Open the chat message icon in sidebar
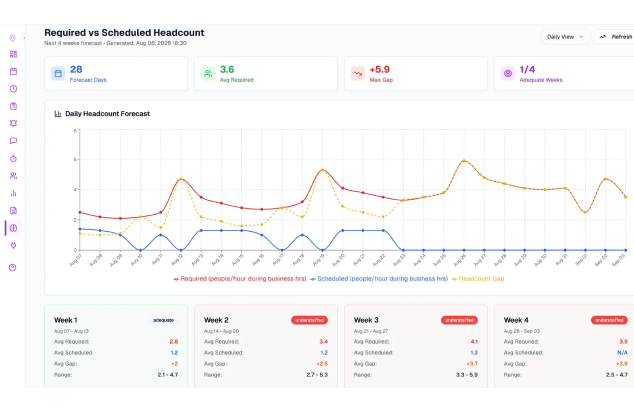Image resolution: width=634 pixels, height=410 pixels. tap(13, 141)
